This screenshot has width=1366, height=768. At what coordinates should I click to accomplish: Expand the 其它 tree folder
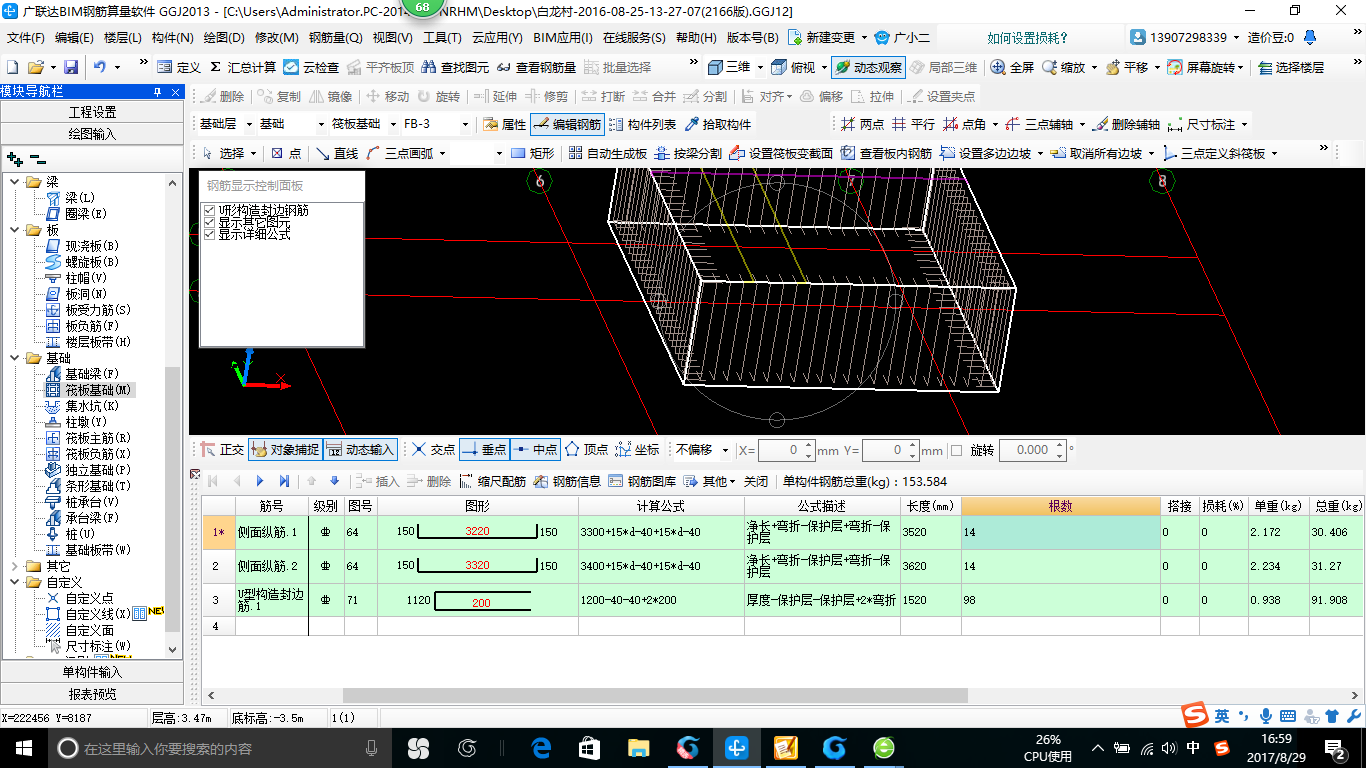tap(14, 566)
